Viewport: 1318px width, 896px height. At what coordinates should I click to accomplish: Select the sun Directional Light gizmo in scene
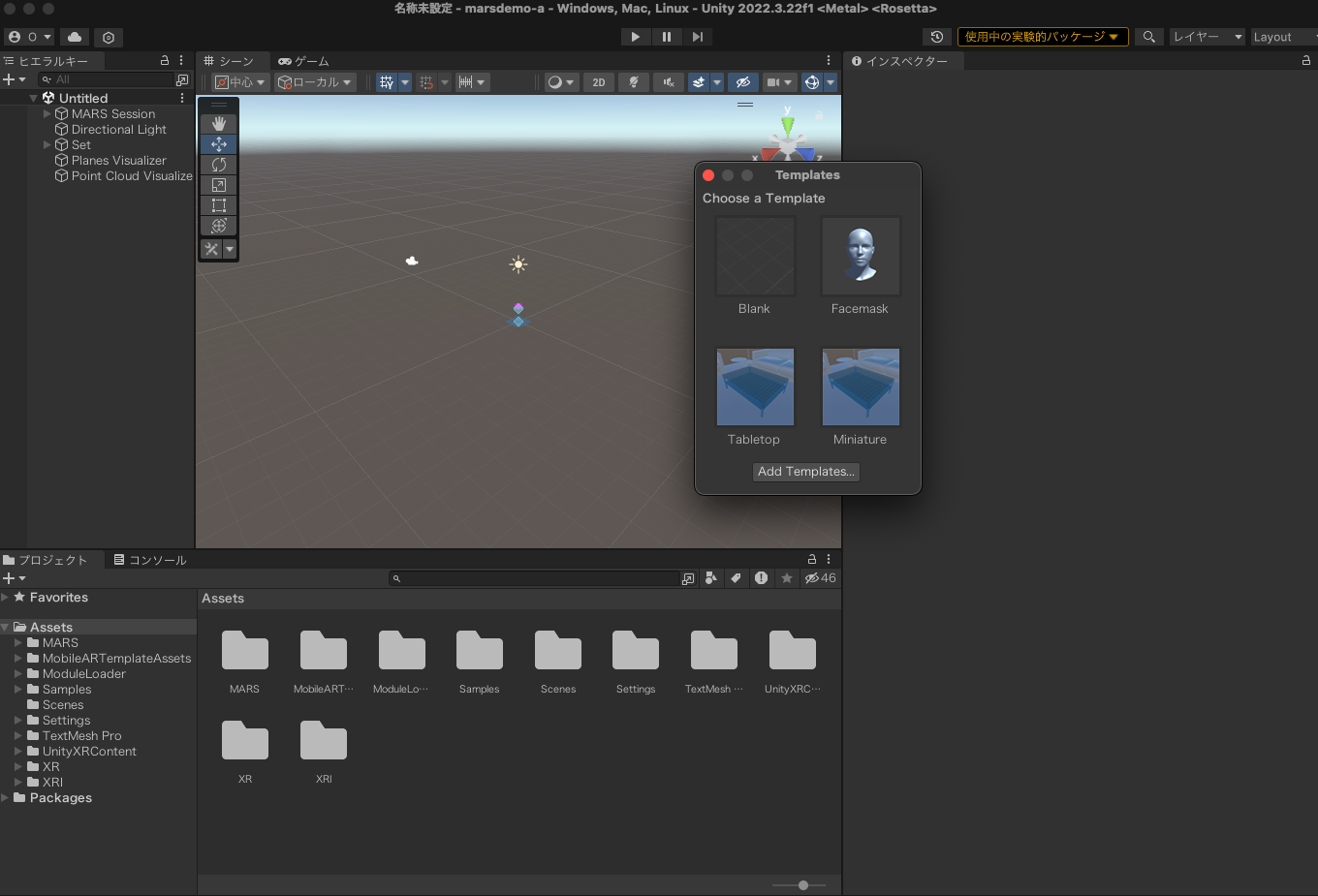point(518,264)
